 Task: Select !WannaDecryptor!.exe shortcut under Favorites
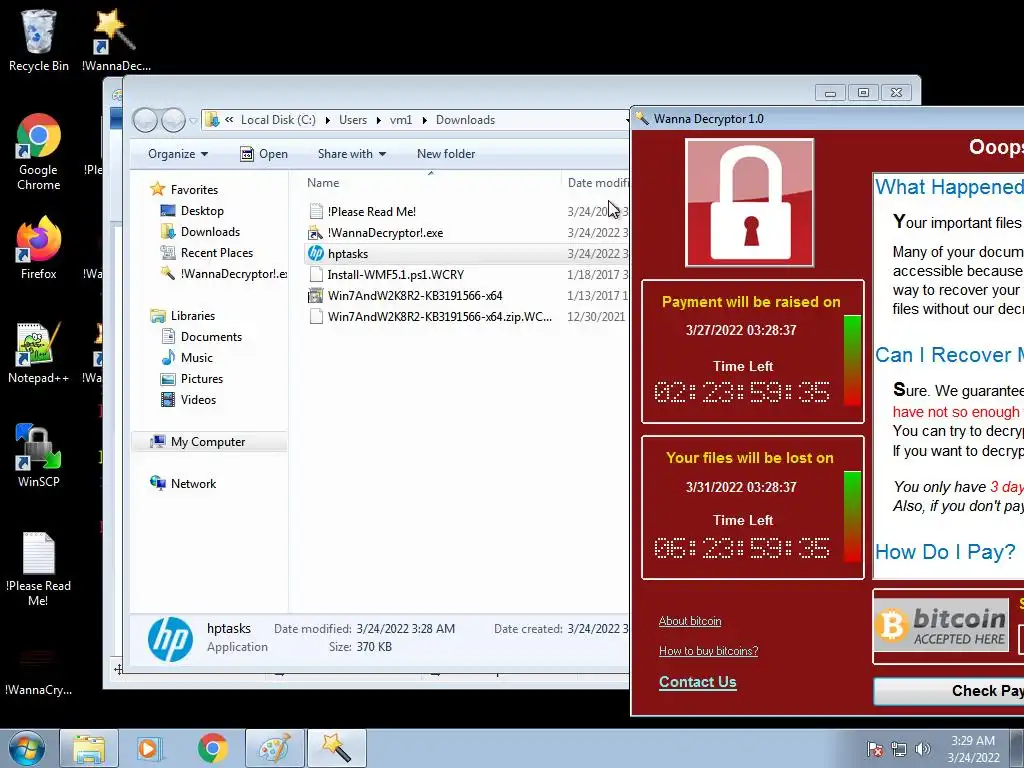point(223,274)
